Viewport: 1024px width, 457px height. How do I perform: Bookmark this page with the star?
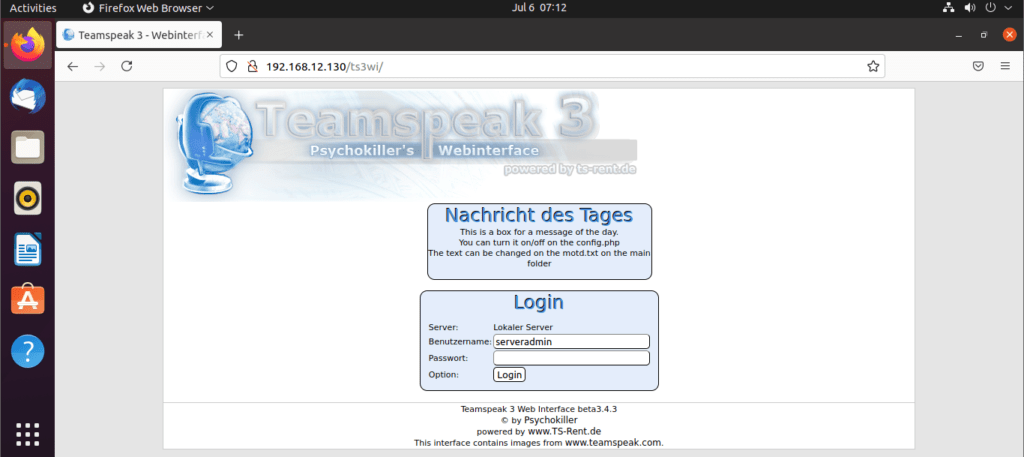[872, 66]
